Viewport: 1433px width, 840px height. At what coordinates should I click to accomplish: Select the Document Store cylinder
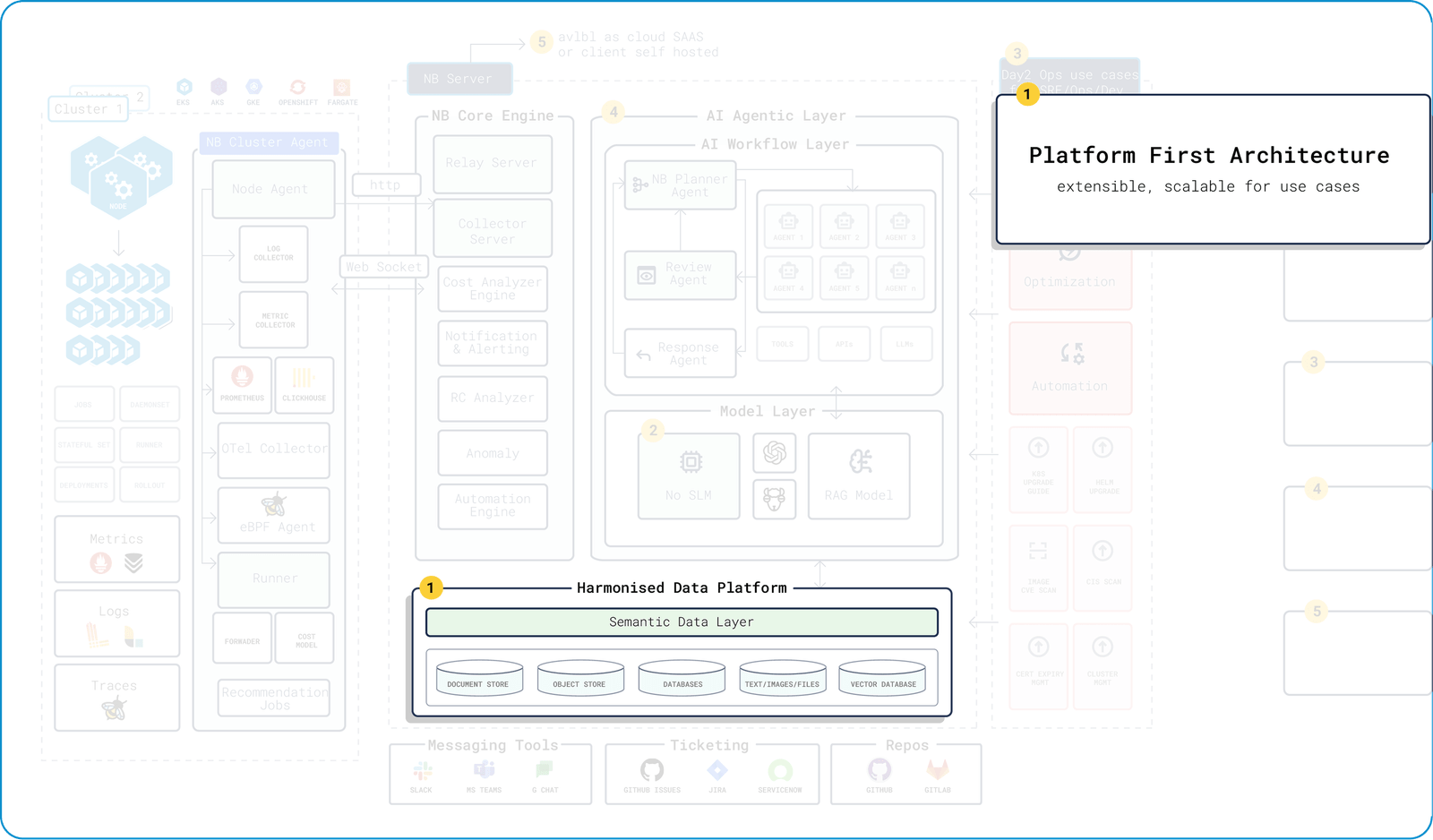(x=479, y=678)
